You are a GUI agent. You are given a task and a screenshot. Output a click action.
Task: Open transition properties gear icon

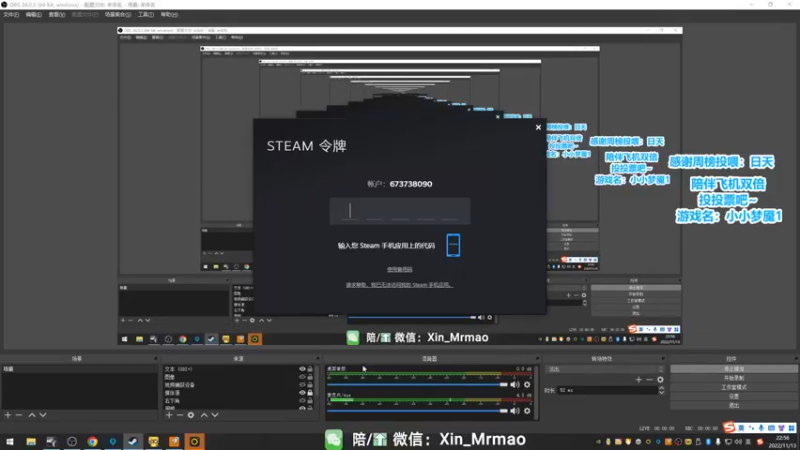[660, 380]
